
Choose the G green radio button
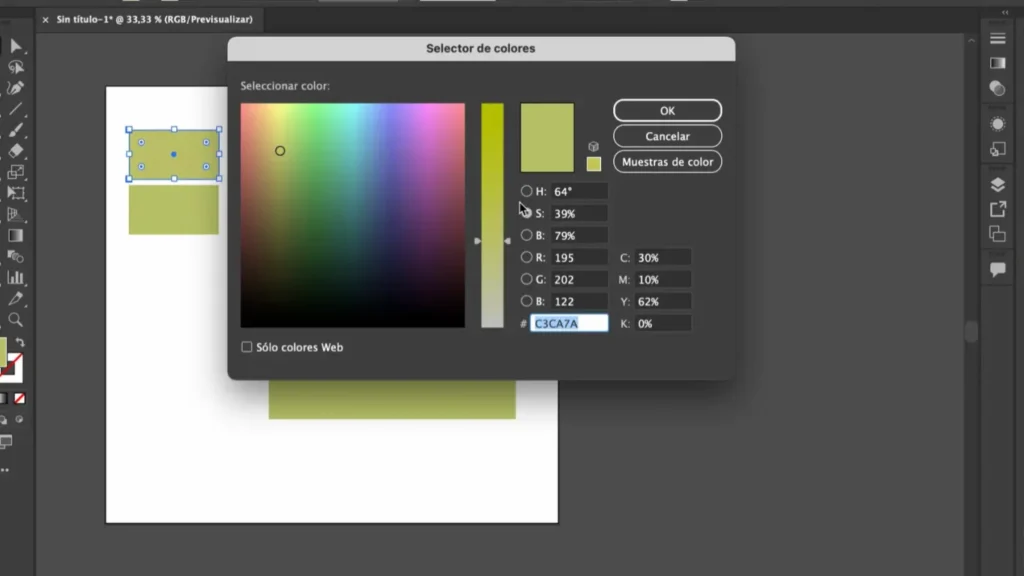tap(527, 279)
